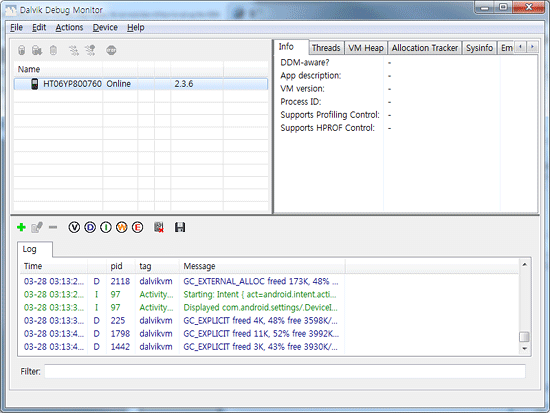Click the stop process icon in device toolbar
Image resolution: width=550 pixels, height=413 pixels.
coord(111,50)
